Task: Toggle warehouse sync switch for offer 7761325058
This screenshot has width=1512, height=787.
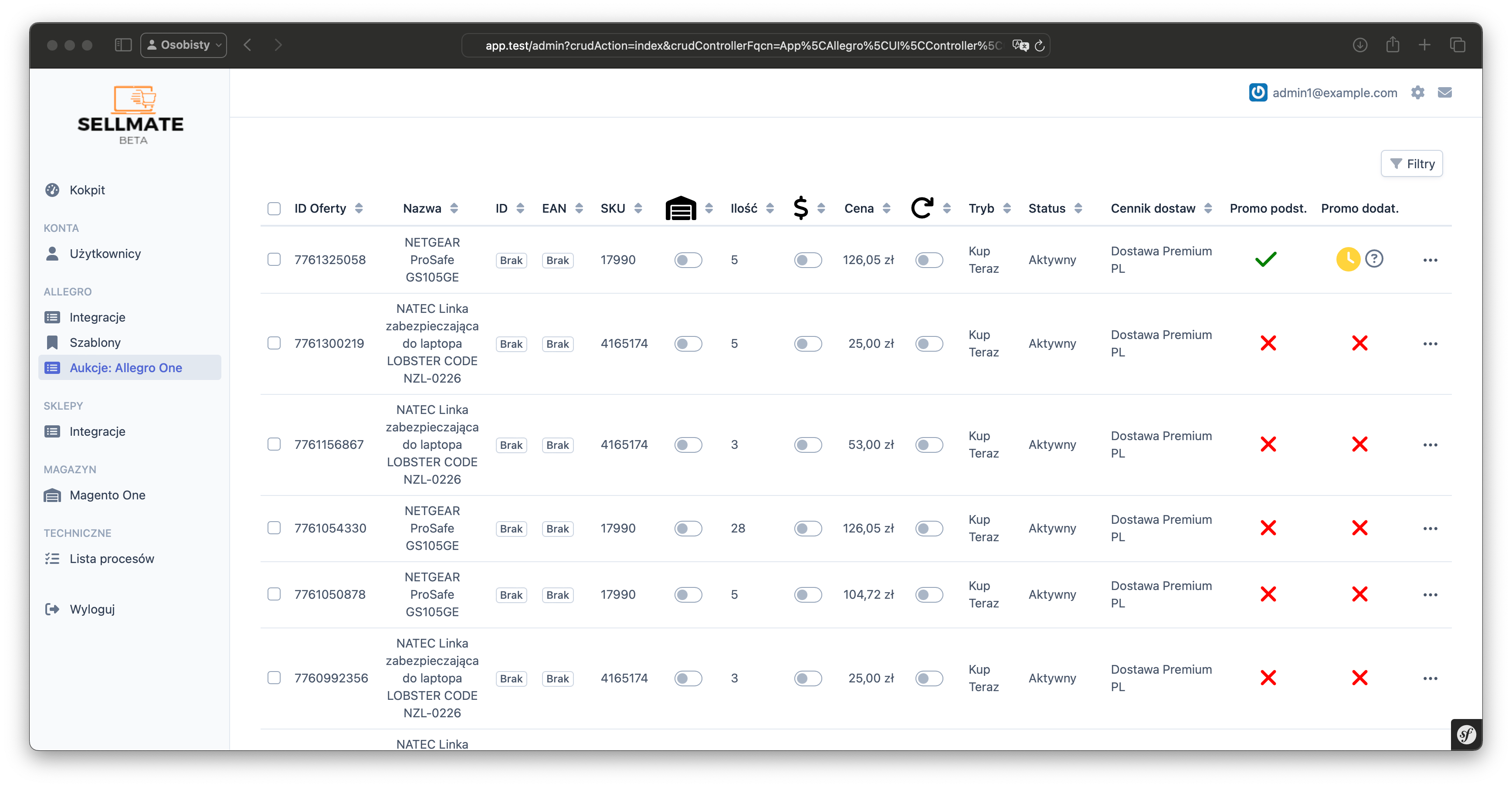Action: pos(688,259)
